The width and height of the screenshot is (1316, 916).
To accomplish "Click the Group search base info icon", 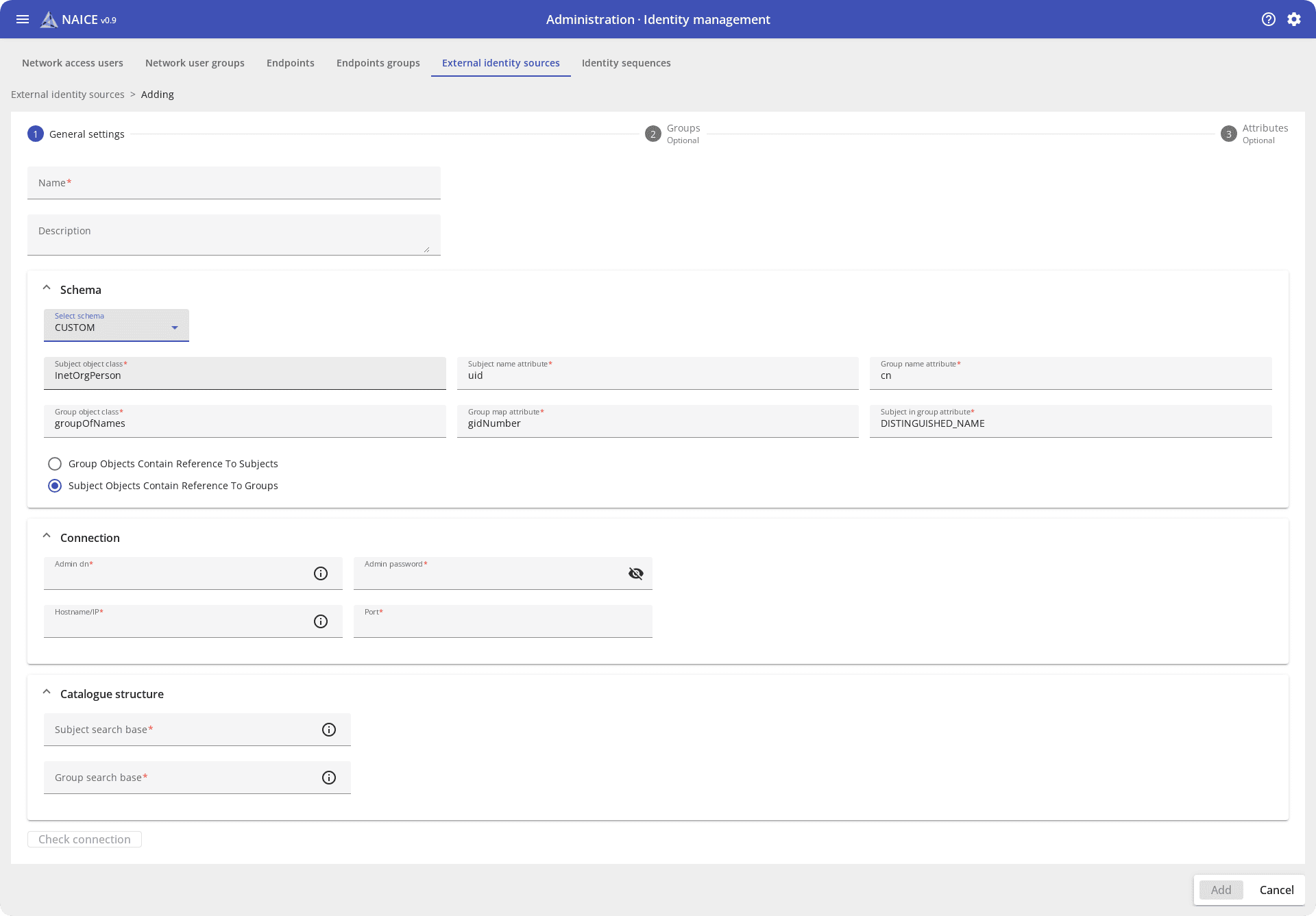I will (329, 778).
